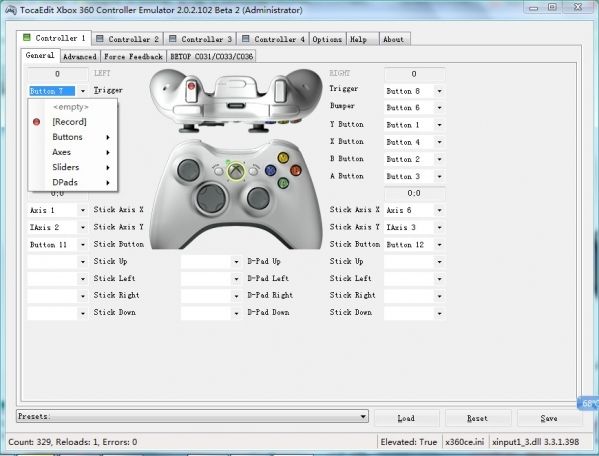Select the <empty> menu entry
The width and height of the screenshot is (599, 456).
71,107
